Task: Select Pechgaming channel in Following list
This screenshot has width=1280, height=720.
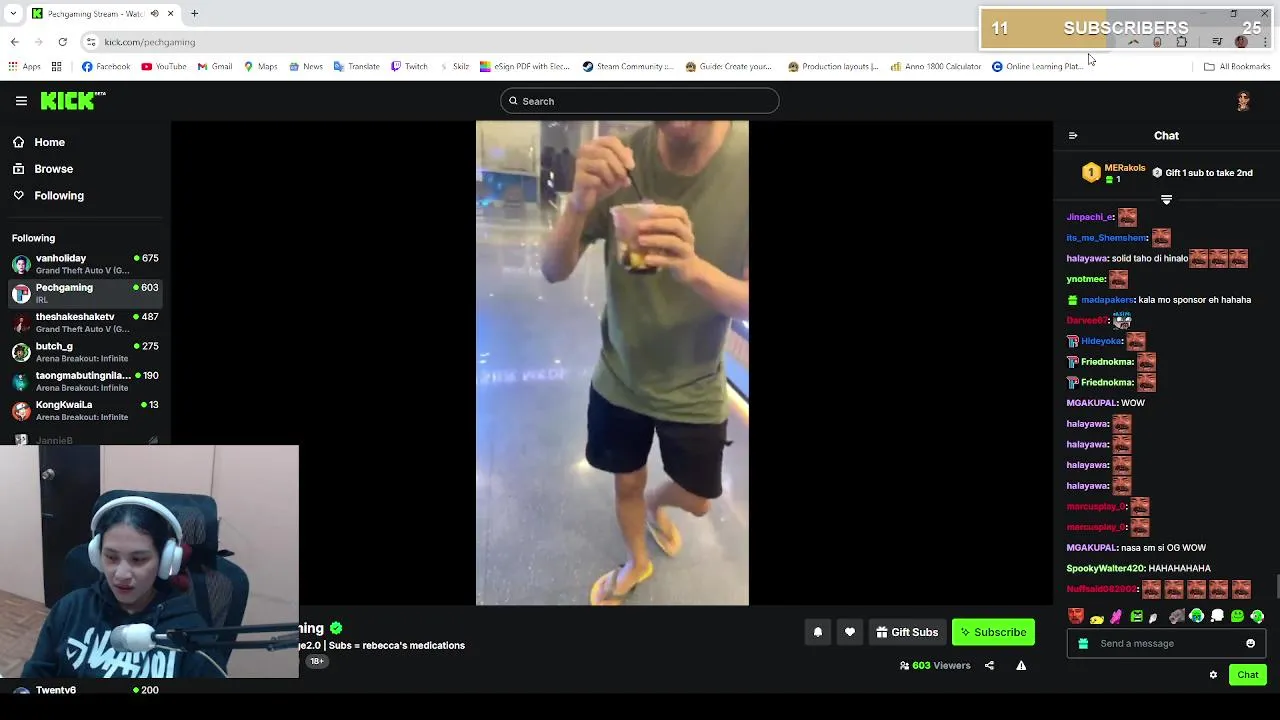Action: coord(85,293)
